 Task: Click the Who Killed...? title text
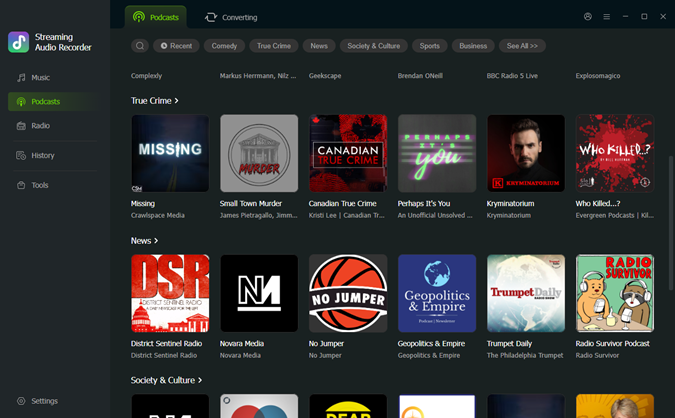[598, 204]
